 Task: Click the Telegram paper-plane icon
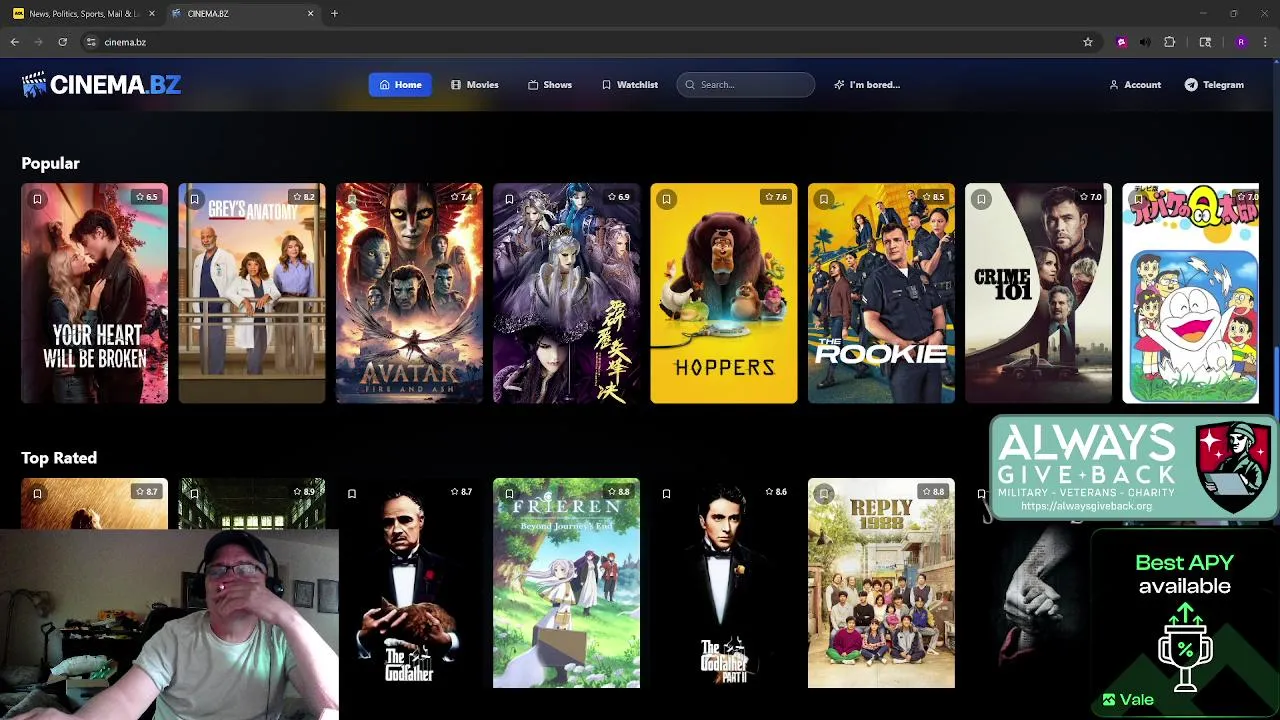(1191, 85)
